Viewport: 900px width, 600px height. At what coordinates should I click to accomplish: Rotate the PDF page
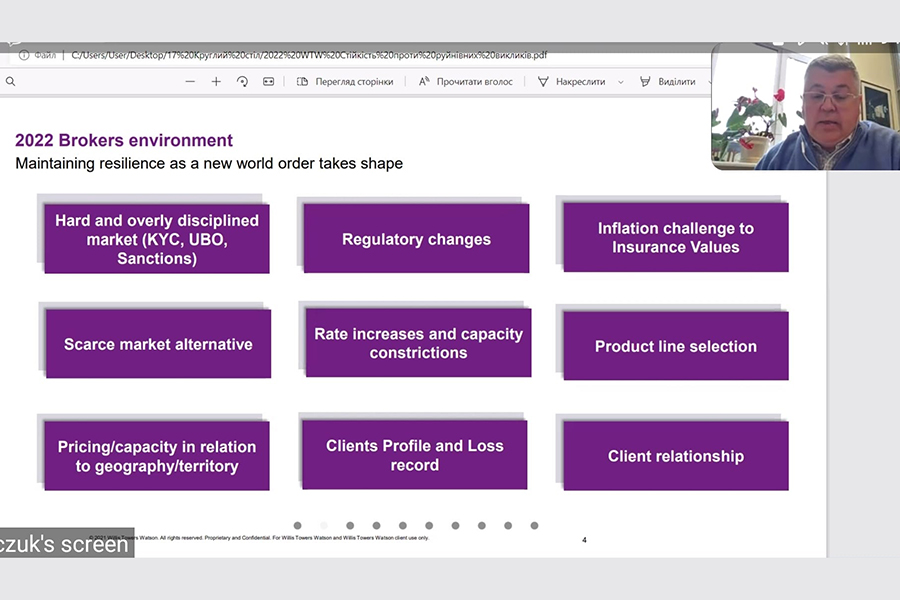pos(242,82)
